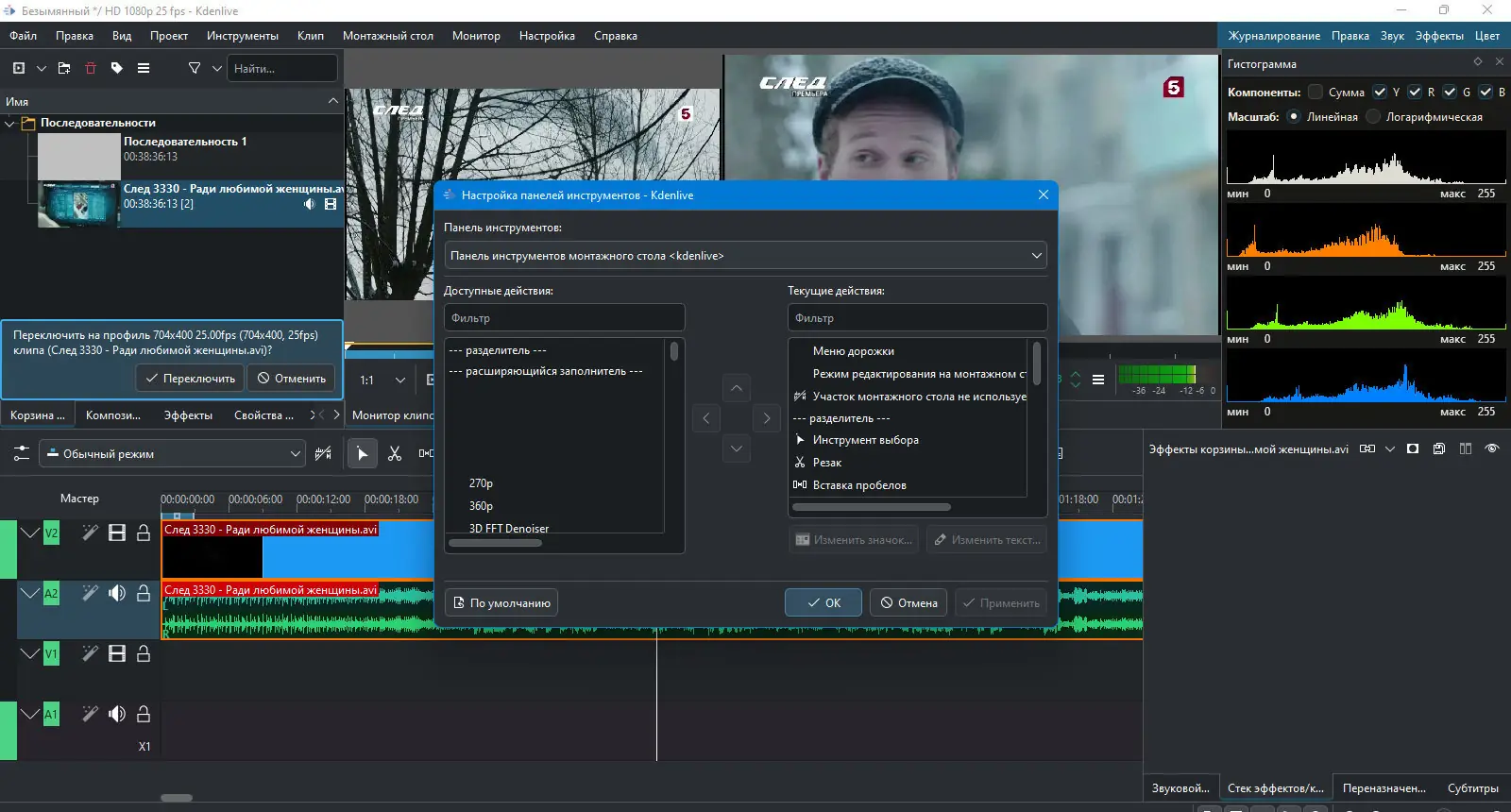
Task: Select the razor scissors tool in timeline
Action: [395, 454]
